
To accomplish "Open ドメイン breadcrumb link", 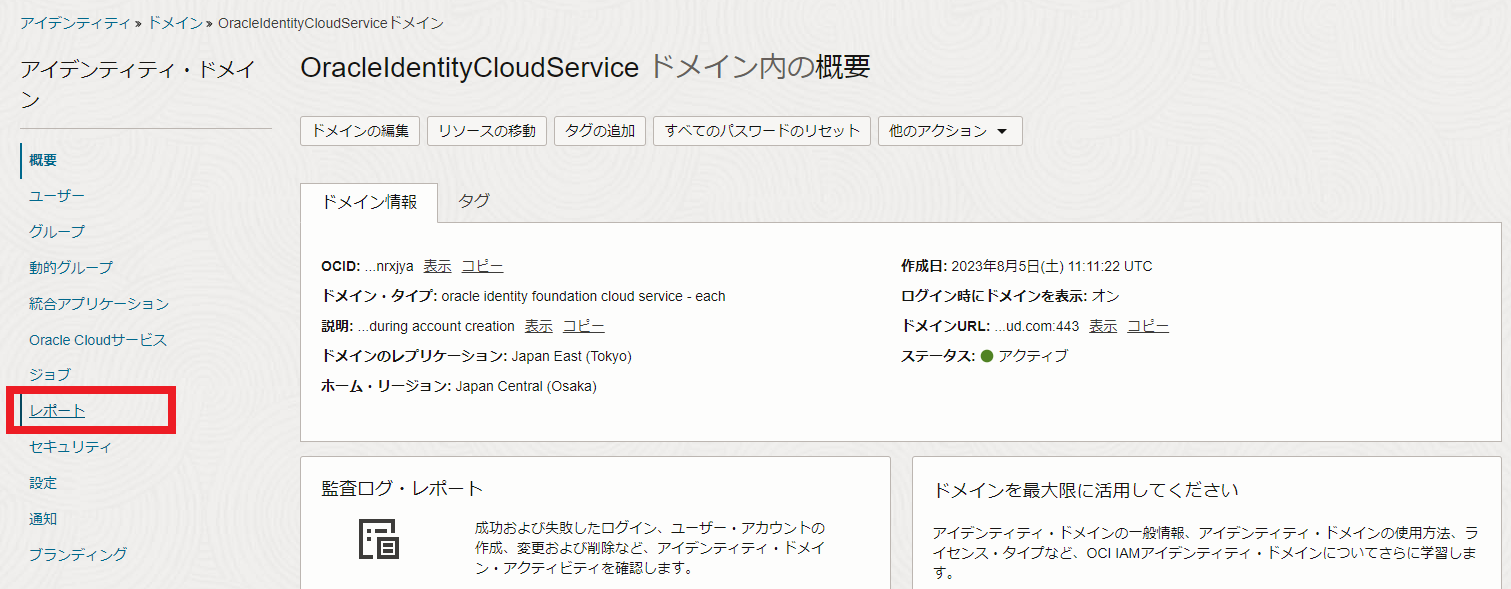I will pos(175,22).
